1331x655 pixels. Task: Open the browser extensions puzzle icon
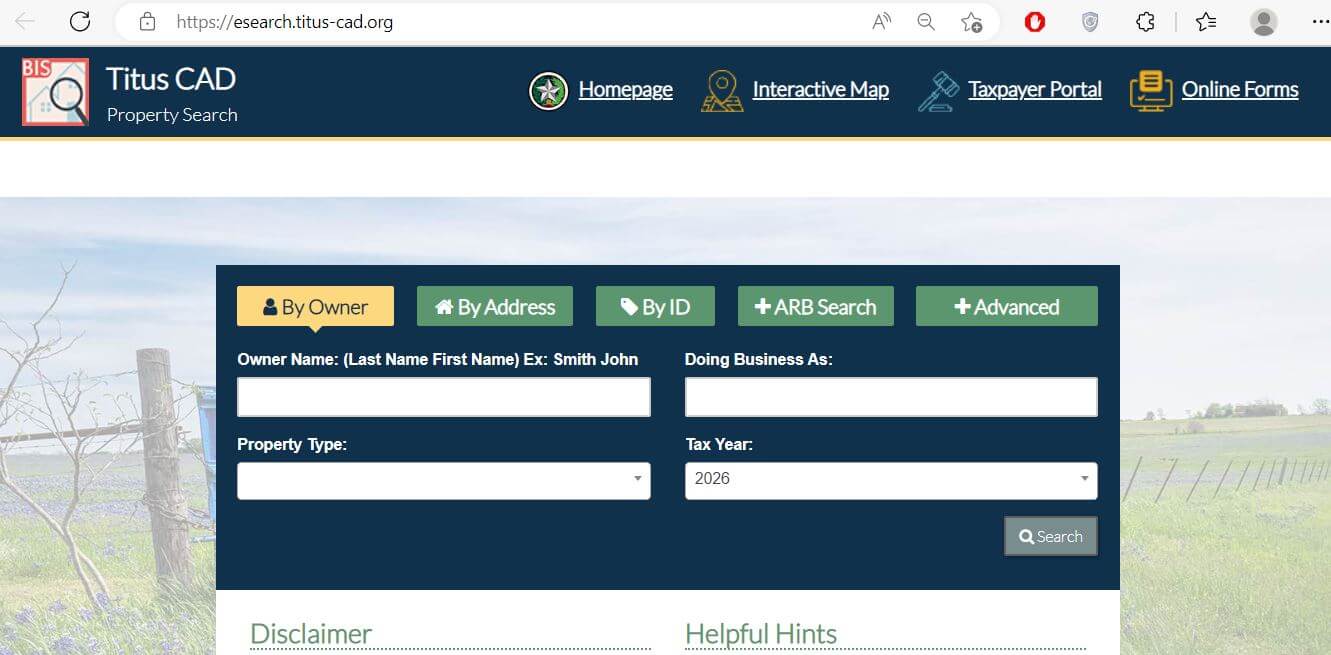[x=1146, y=21]
